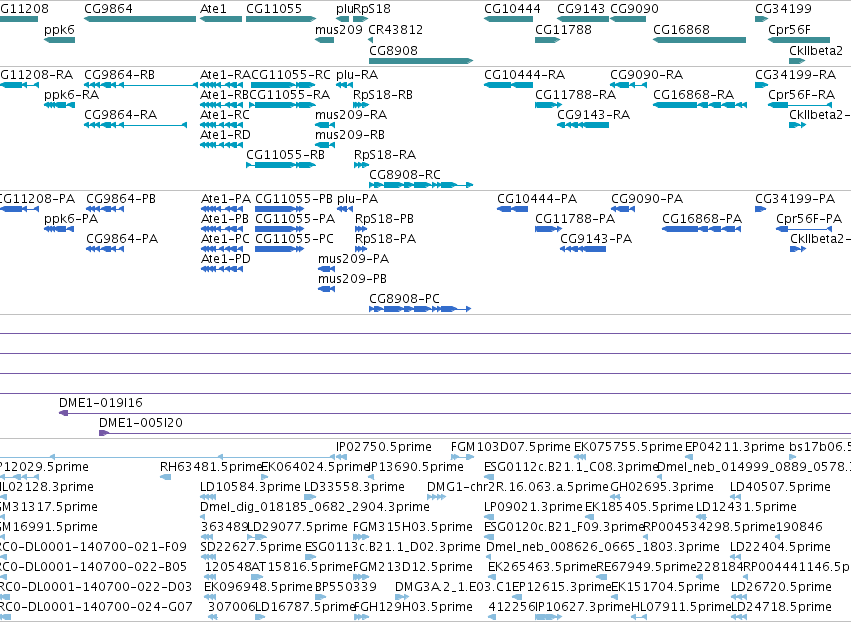Open the IP02750.5prime EST
Screen dimensions: 851x622
click(x=342, y=458)
